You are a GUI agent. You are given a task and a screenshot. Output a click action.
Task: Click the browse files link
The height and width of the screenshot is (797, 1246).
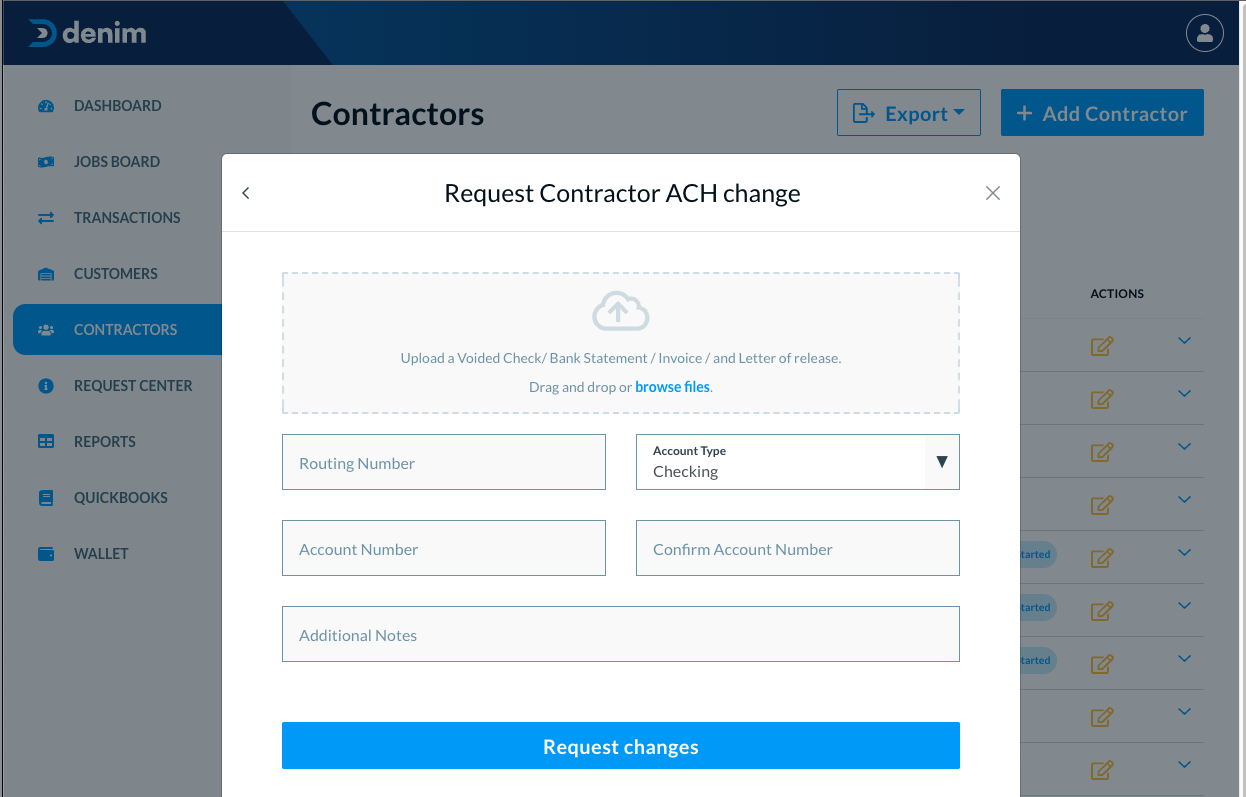tap(673, 387)
